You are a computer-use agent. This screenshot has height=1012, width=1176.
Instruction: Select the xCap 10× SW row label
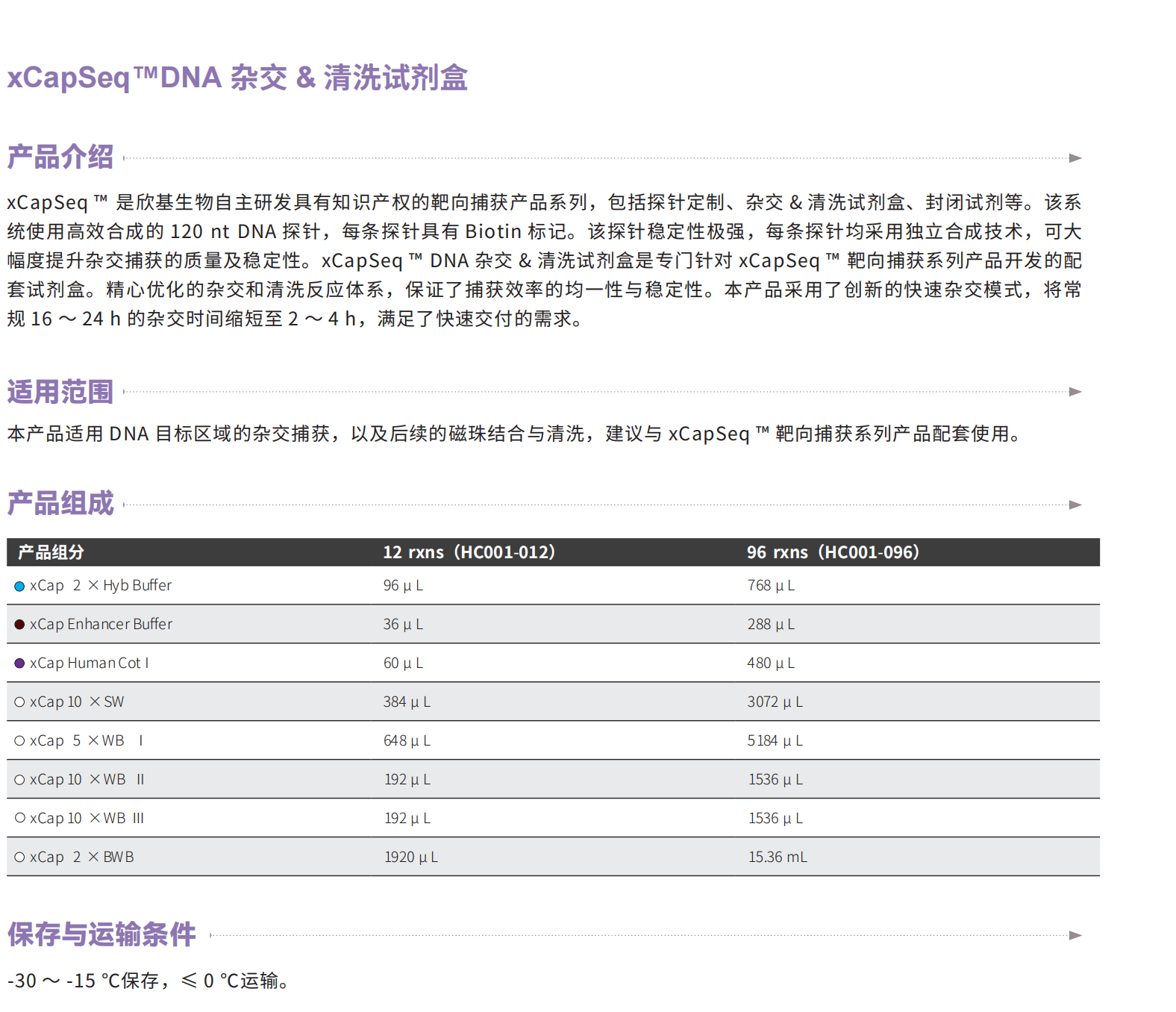point(77,702)
